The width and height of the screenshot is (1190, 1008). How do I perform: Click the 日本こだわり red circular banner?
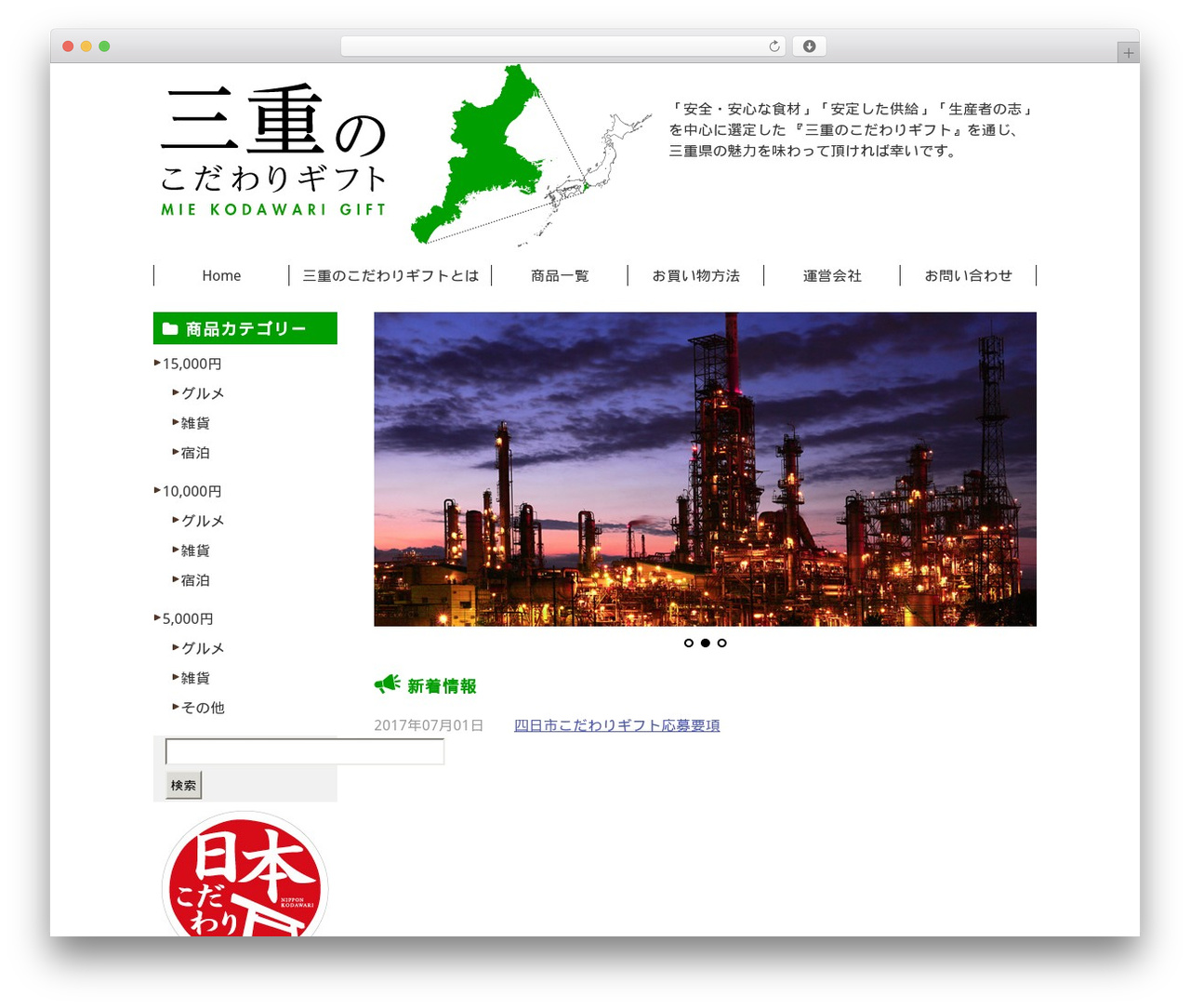[245, 874]
